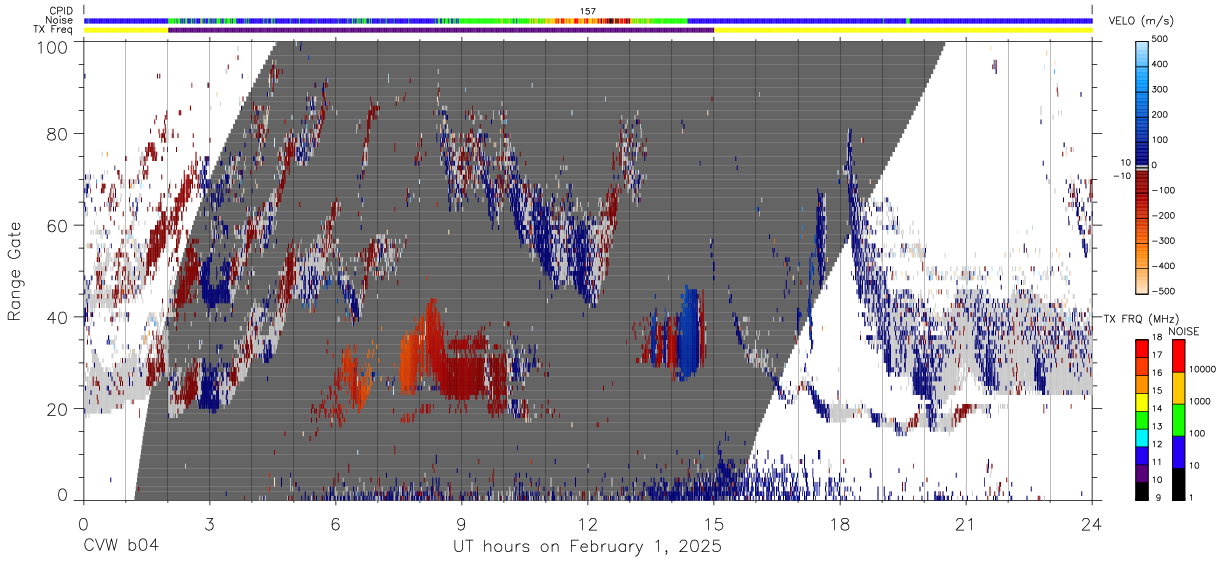Click the '300' tick on the velocity scale
The height and width of the screenshot is (567, 1228).
coord(1162,89)
